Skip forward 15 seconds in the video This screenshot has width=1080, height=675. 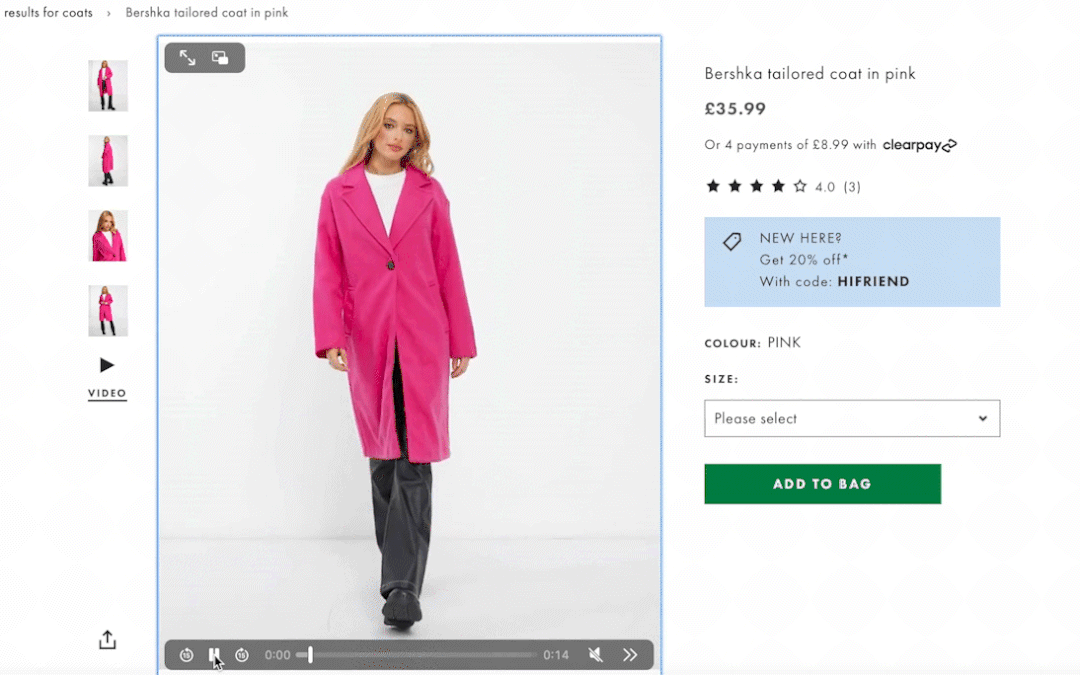[x=242, y=655]
